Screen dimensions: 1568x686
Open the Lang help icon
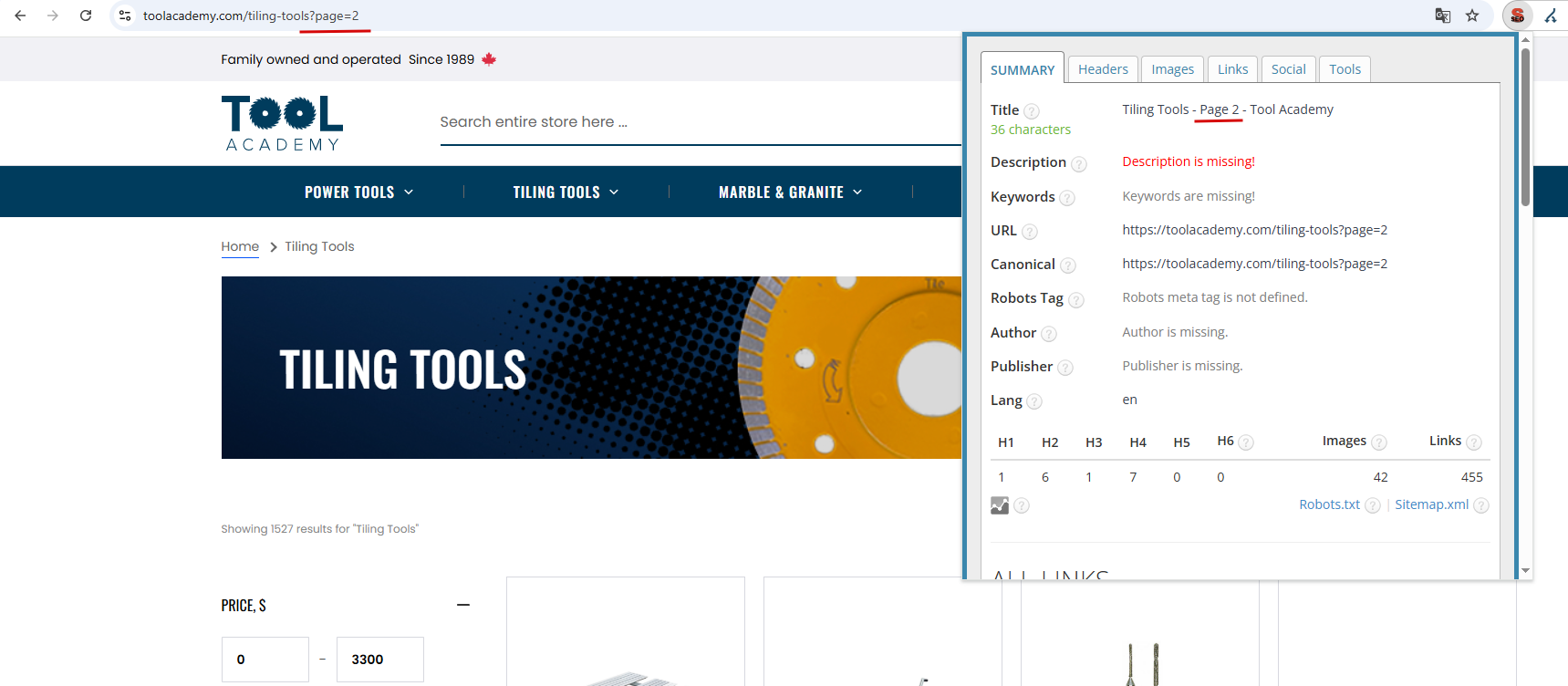(1034, 401)
